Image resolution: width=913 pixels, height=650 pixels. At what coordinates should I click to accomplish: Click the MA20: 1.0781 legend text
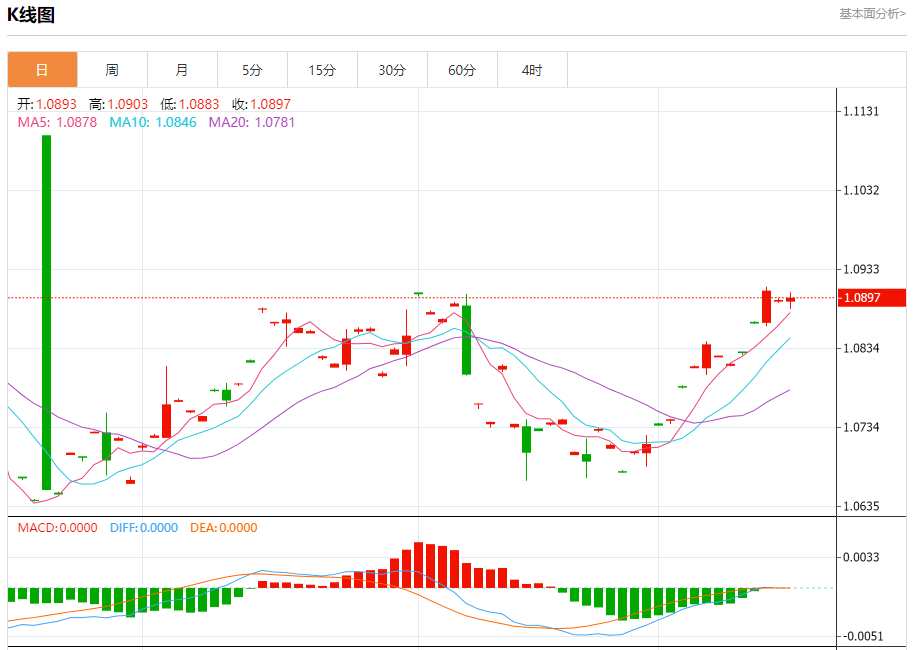(252, 122)
